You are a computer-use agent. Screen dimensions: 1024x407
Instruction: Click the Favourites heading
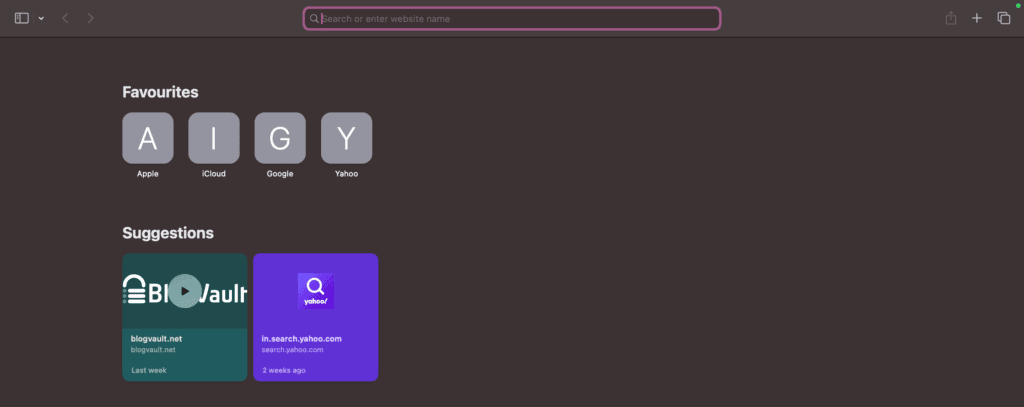pyautogui.click(x=160, y=92)
